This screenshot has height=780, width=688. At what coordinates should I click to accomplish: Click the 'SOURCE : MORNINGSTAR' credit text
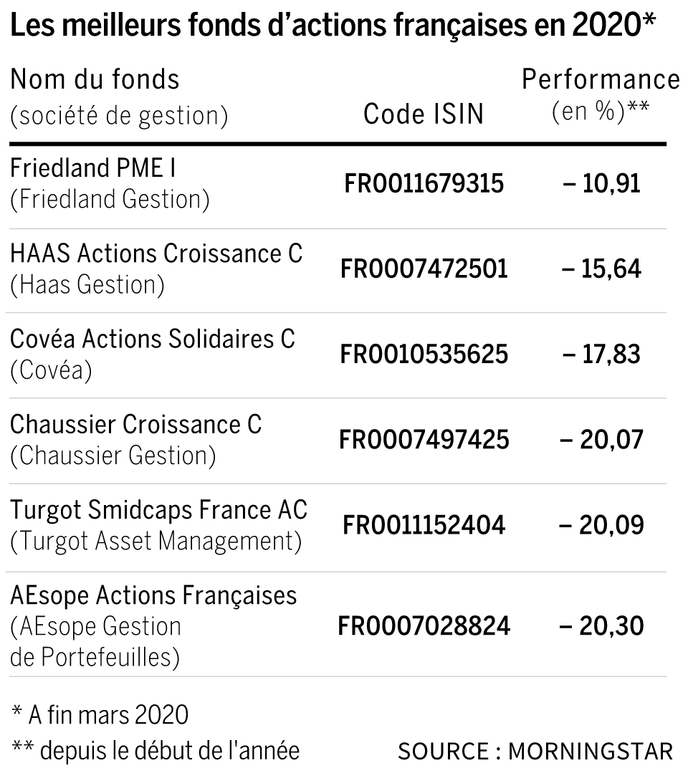pos(535,751)
